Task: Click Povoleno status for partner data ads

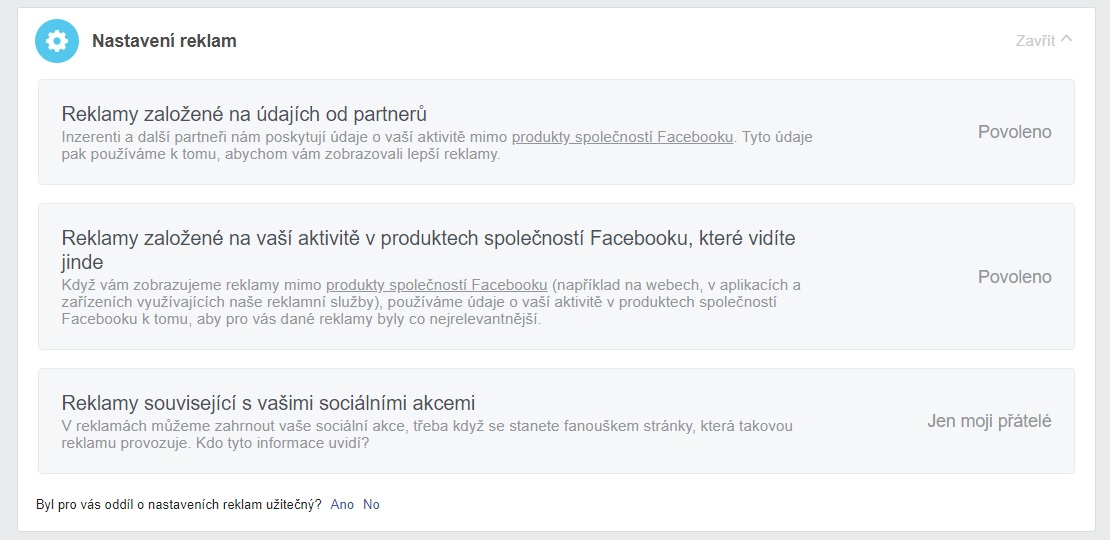Action: pos(1014,132)
